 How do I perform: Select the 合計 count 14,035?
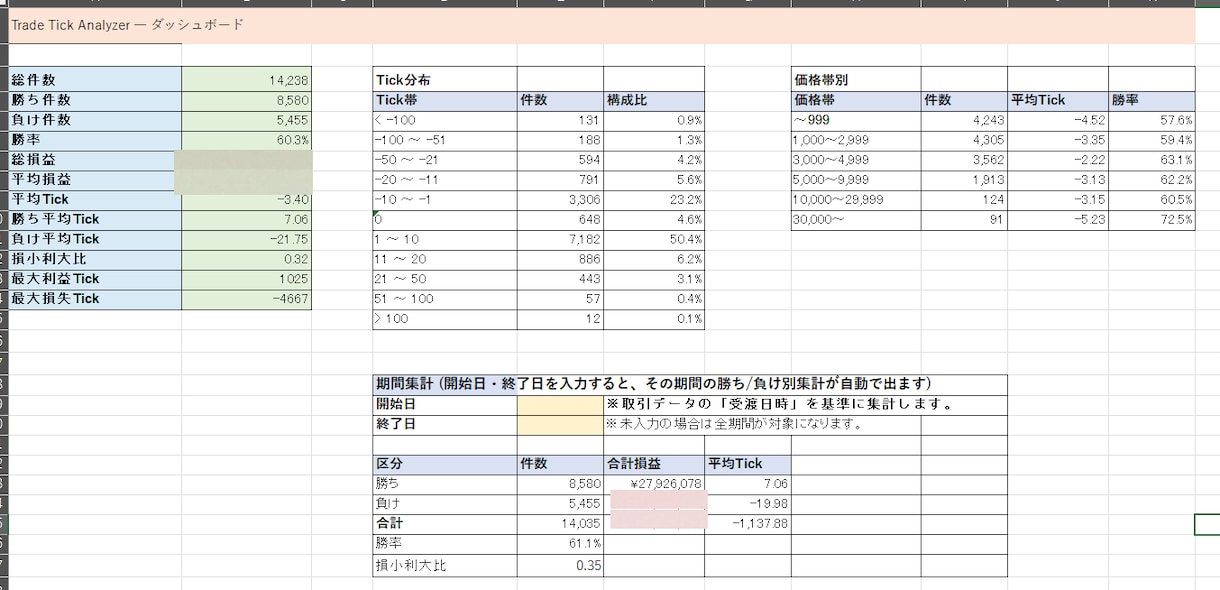click(560, 523)
